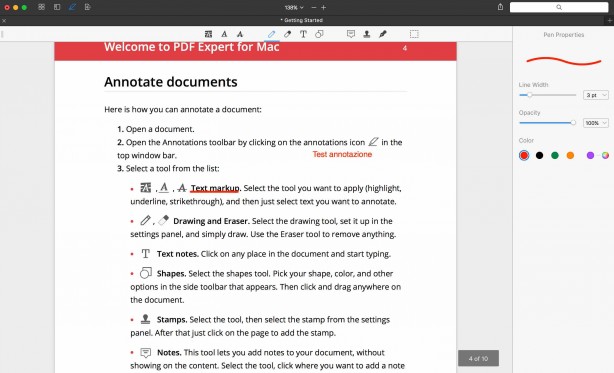Viewport: 614px width, 373px height.
Task: Close the Getting Started tab
Action: 4,20
